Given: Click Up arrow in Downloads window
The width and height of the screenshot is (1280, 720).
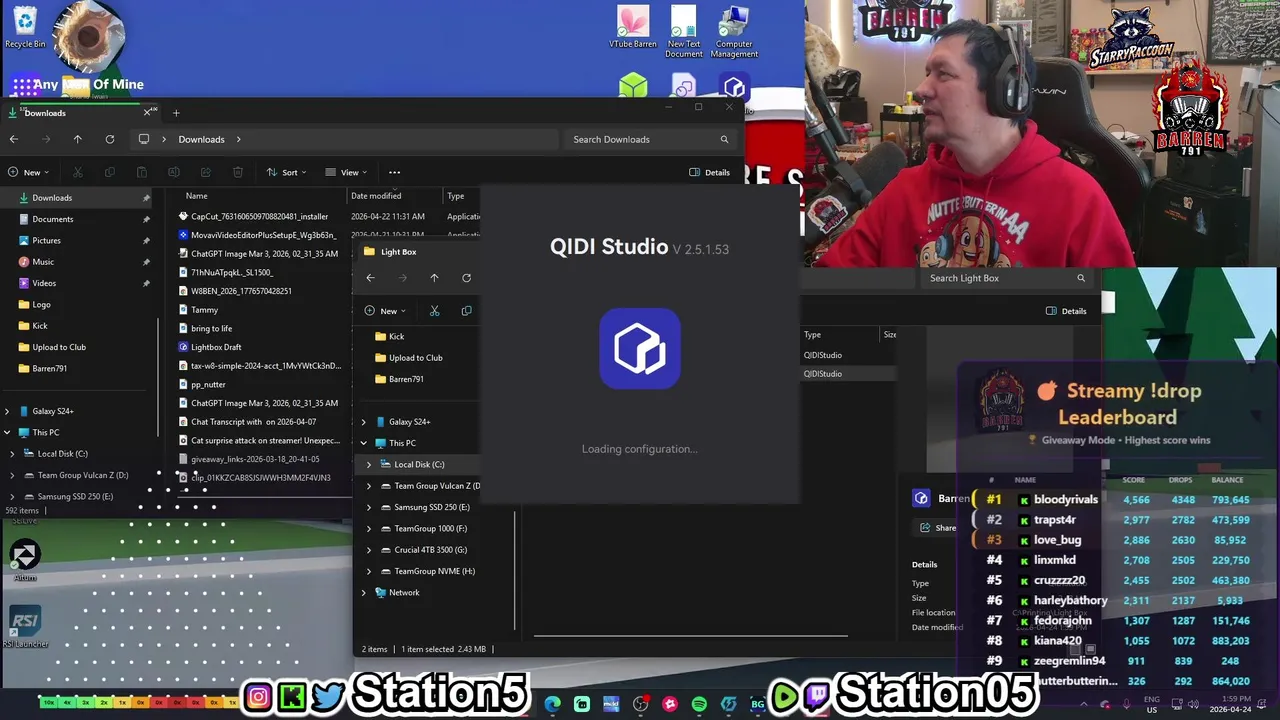Looking at the screenshot, I should point(77,139).
